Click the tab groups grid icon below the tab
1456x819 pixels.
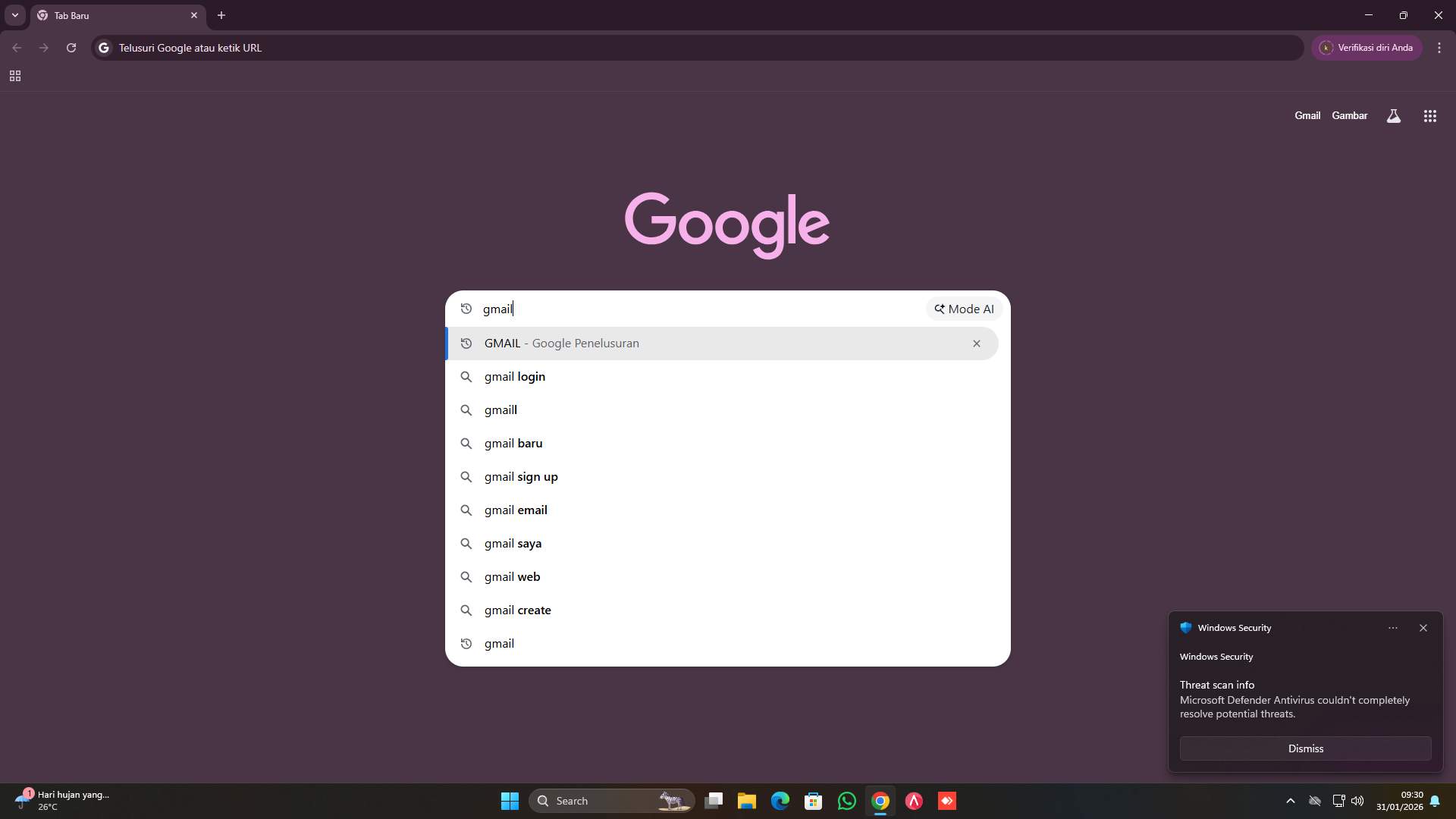(x=15, y=76)
